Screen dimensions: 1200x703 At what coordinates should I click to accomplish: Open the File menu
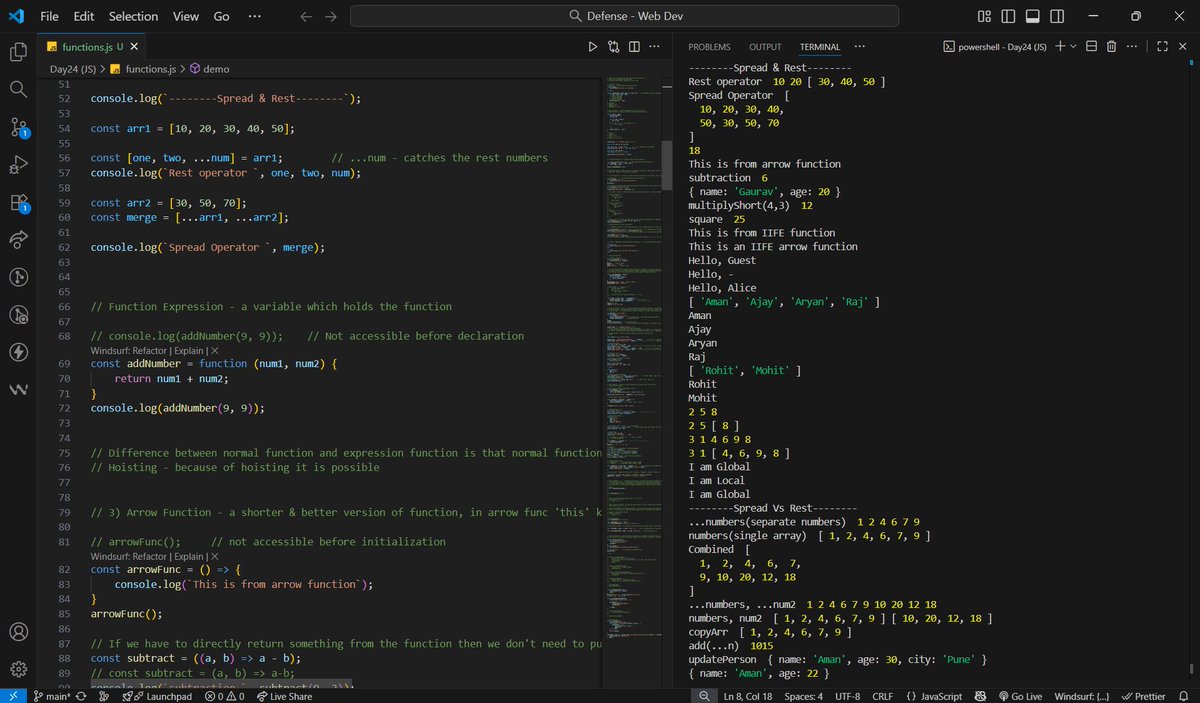[x=49, y=16]
